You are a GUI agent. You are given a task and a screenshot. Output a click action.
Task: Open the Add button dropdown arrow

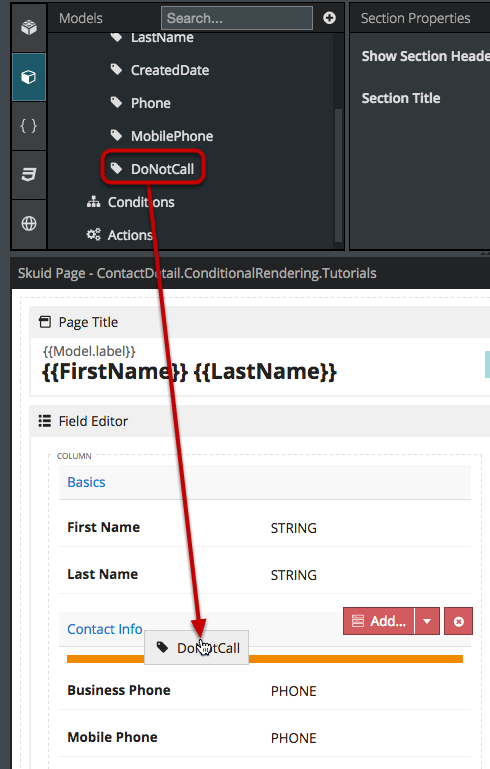[x=427, y=621]
